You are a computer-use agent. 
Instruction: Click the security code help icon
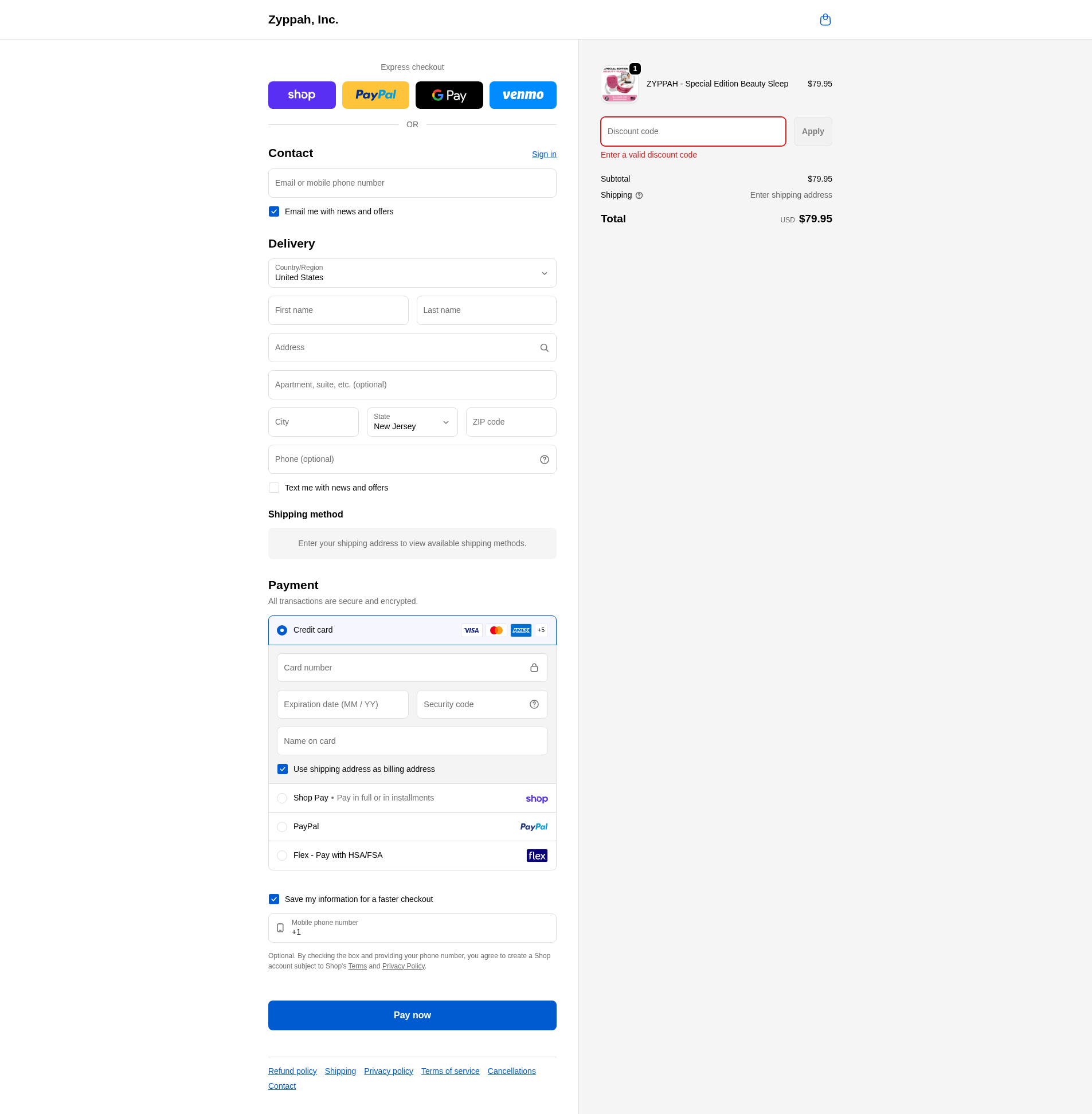click(533, 704)
